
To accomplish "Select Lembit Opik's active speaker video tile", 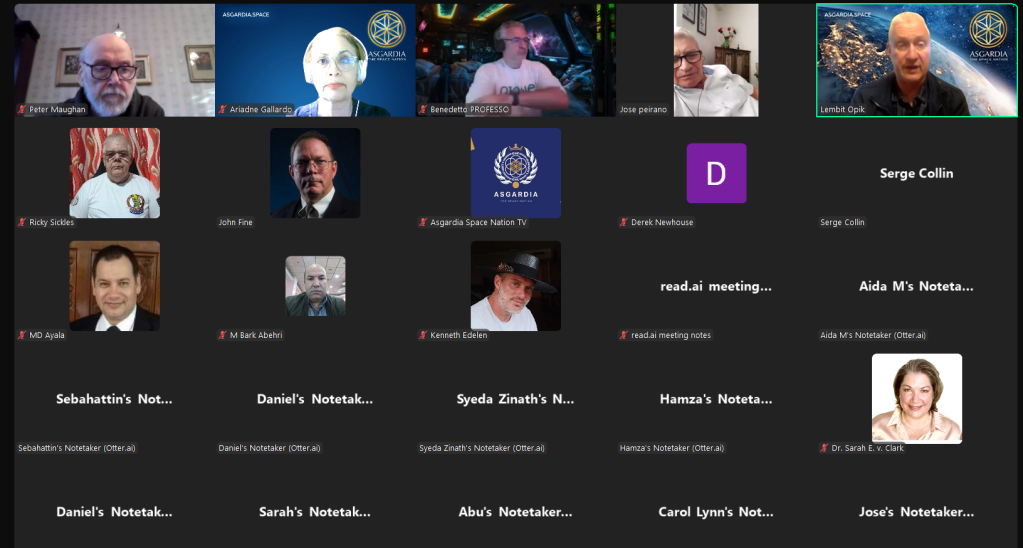I will coord(916,60).
